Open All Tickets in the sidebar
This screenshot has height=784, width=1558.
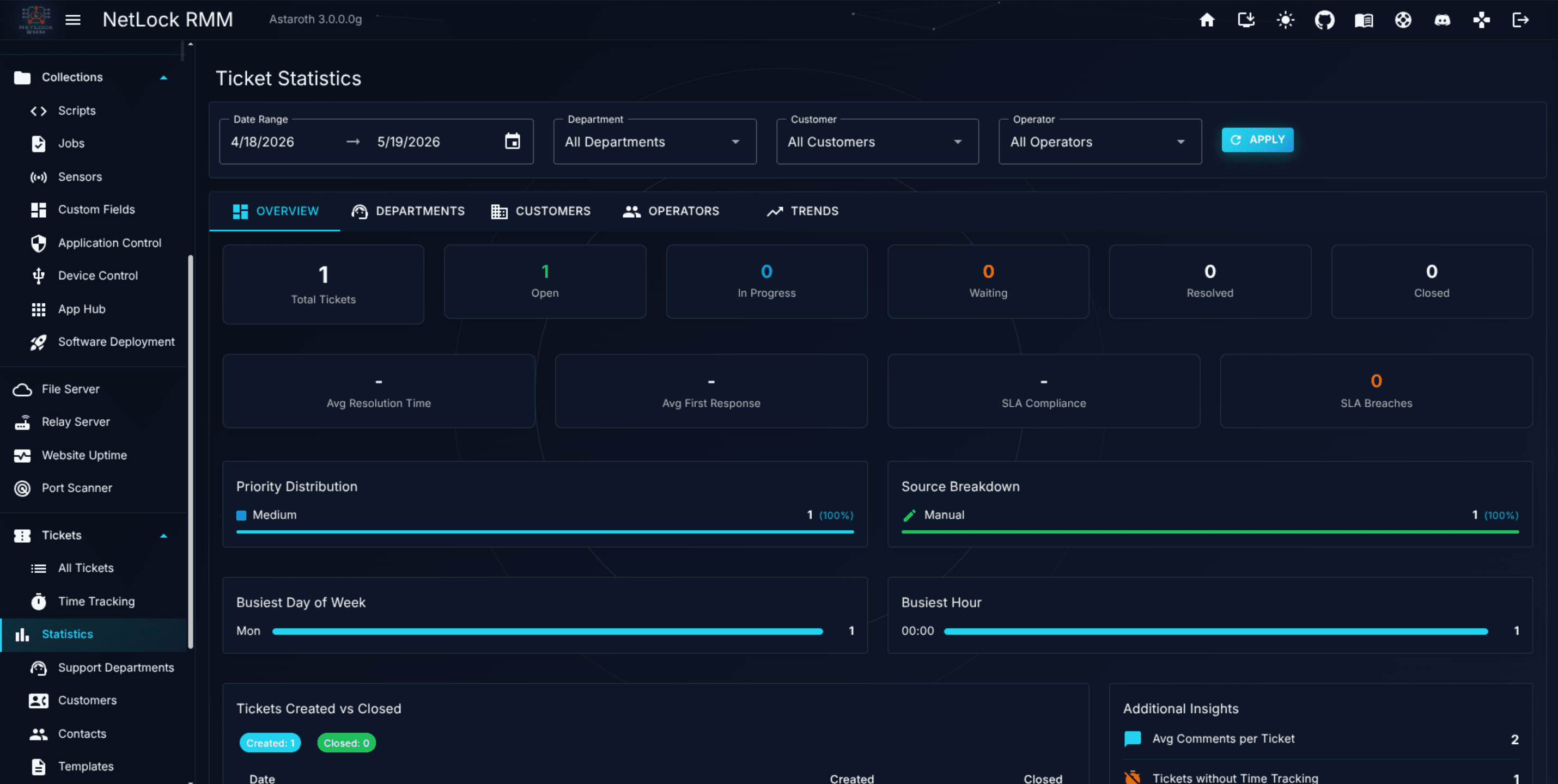[x=94, y=568]
